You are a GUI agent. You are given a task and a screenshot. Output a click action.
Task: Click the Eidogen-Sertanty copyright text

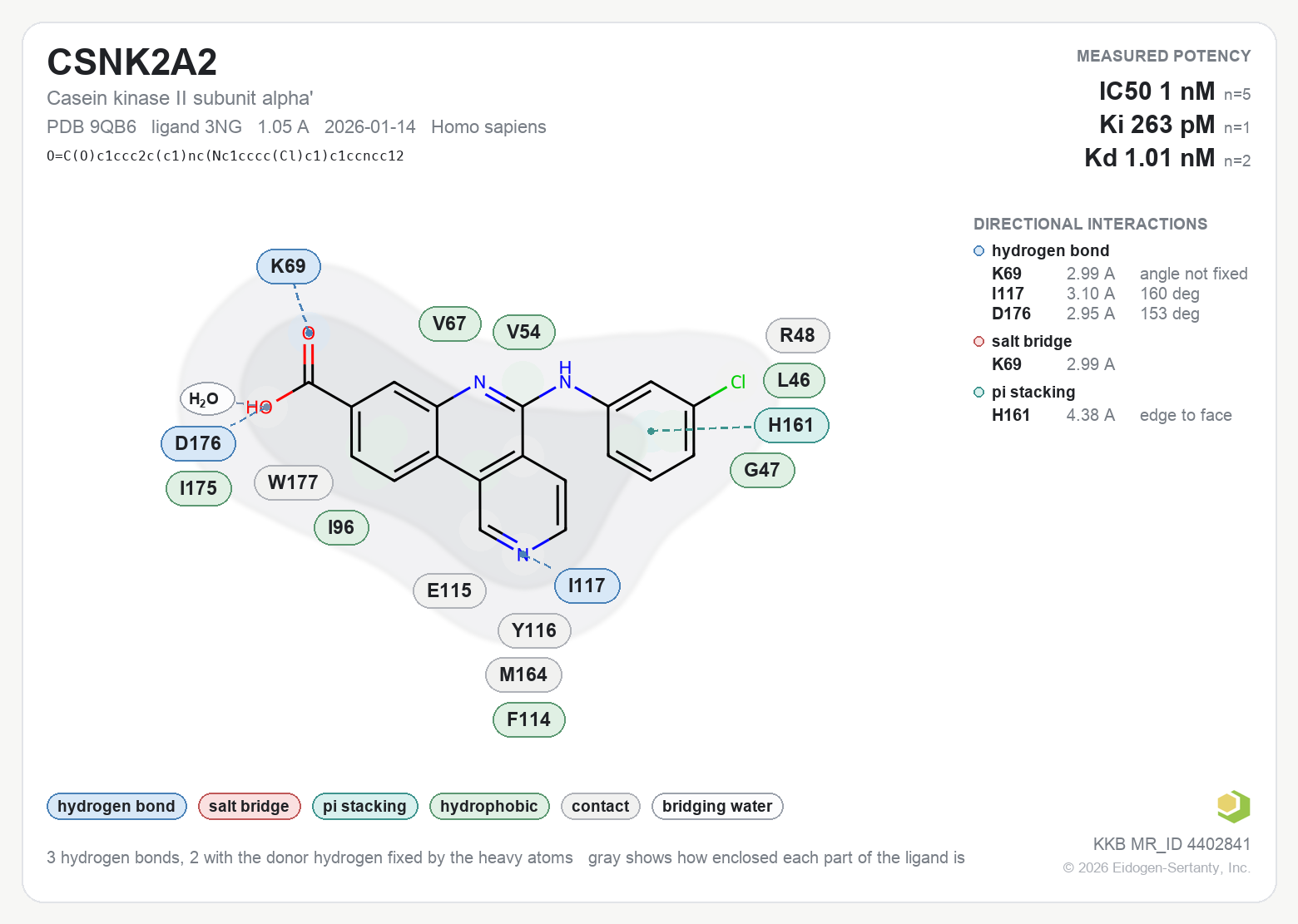pos(1157,867)
